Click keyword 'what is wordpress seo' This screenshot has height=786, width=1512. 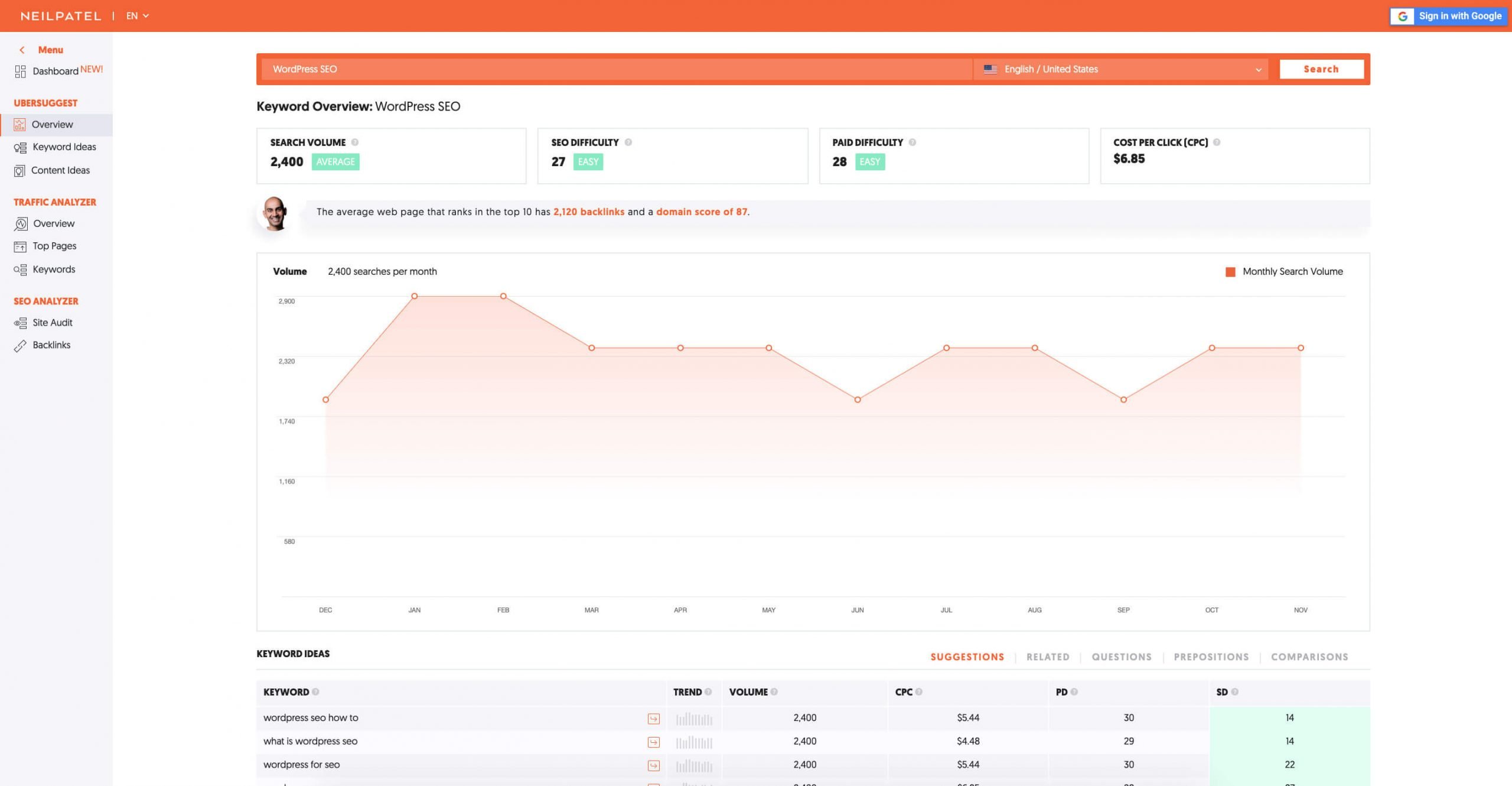[310, 741]
